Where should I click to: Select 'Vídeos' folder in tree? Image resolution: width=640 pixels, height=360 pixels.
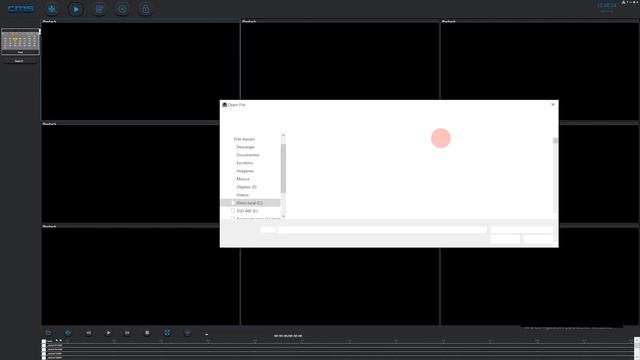242,195
